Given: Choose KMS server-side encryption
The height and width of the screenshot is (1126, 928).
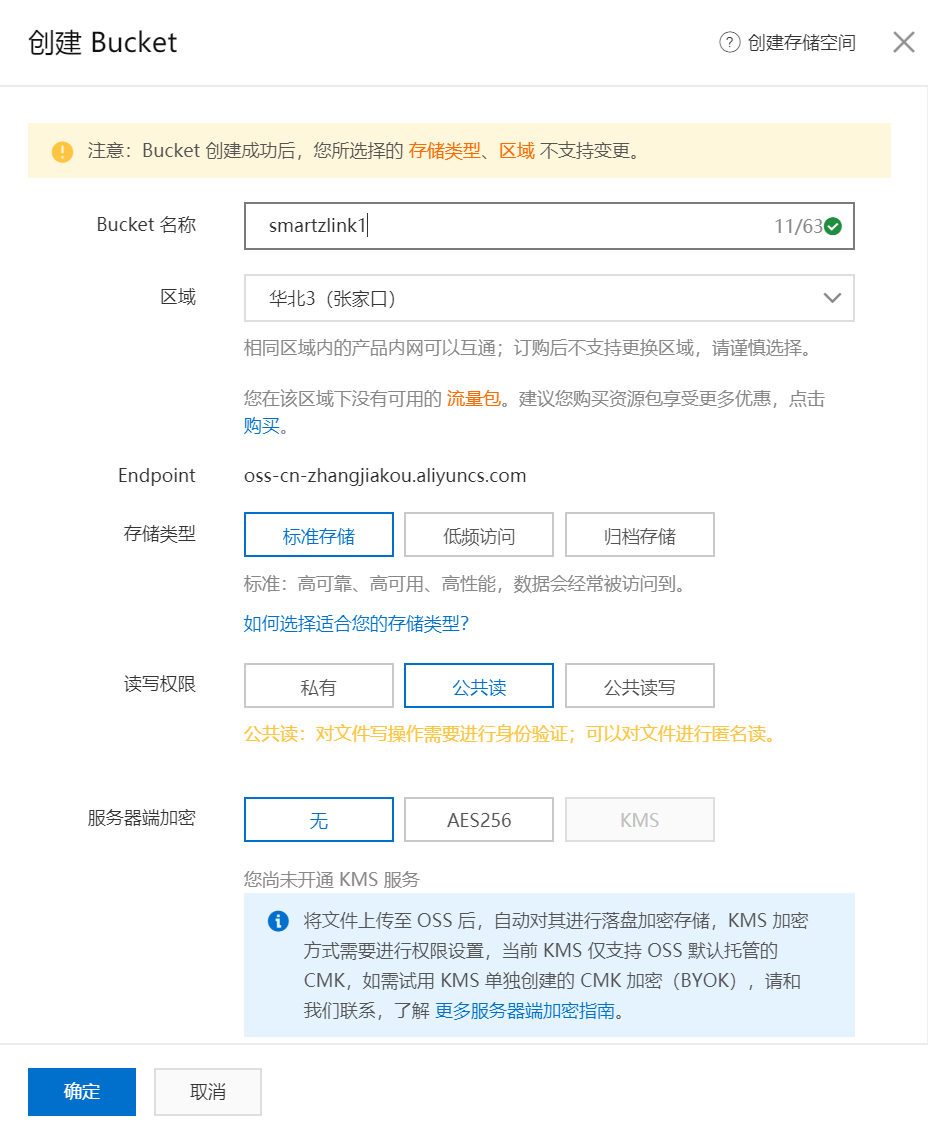Looking at the screenshot, I should 640,819.
